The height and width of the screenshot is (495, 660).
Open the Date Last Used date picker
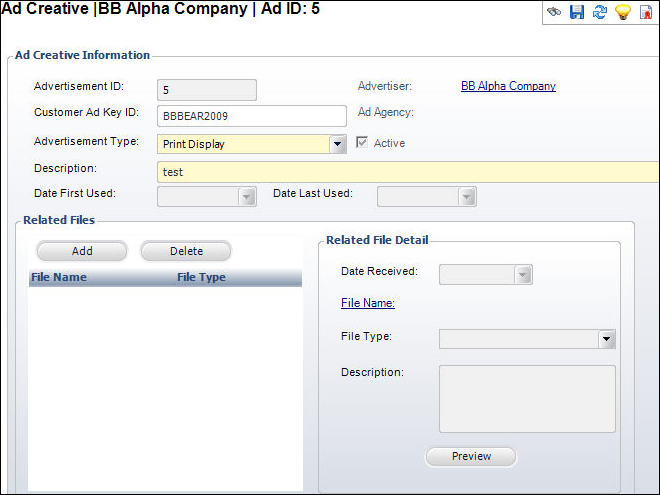466,197
